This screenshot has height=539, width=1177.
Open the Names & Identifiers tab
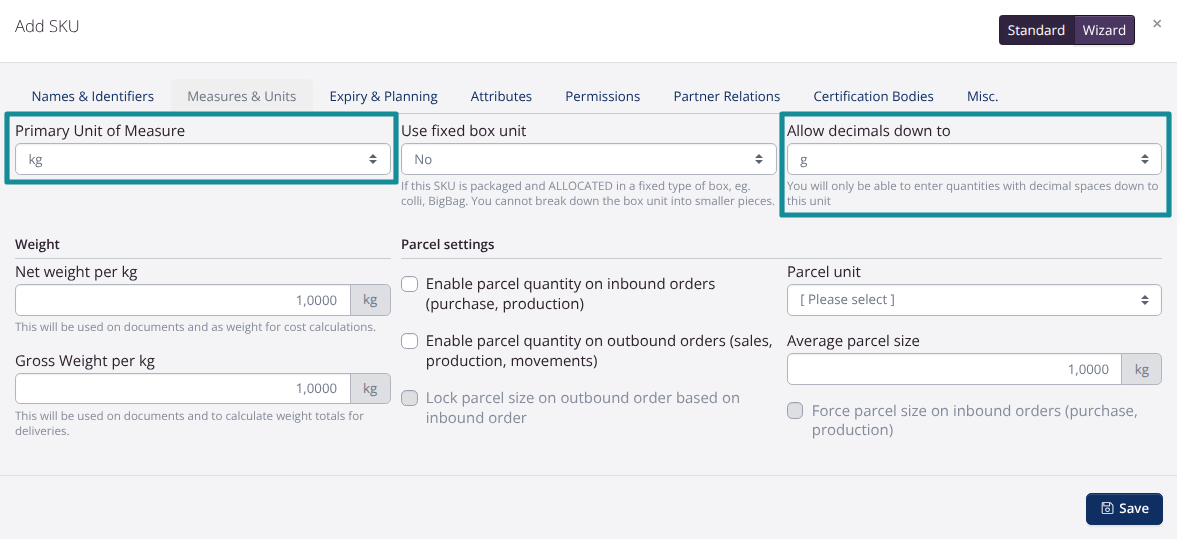pos(93,97)
